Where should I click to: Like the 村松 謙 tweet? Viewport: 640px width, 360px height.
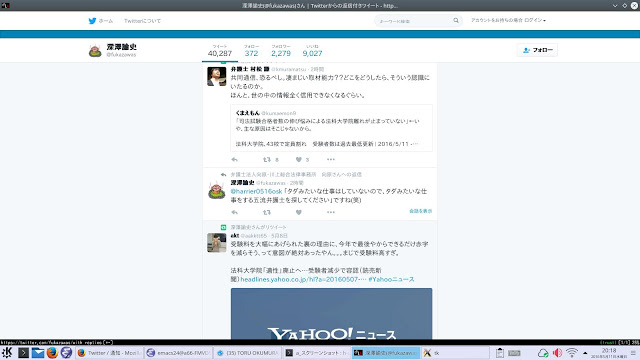pyautogui.click(x=299, y=160)
